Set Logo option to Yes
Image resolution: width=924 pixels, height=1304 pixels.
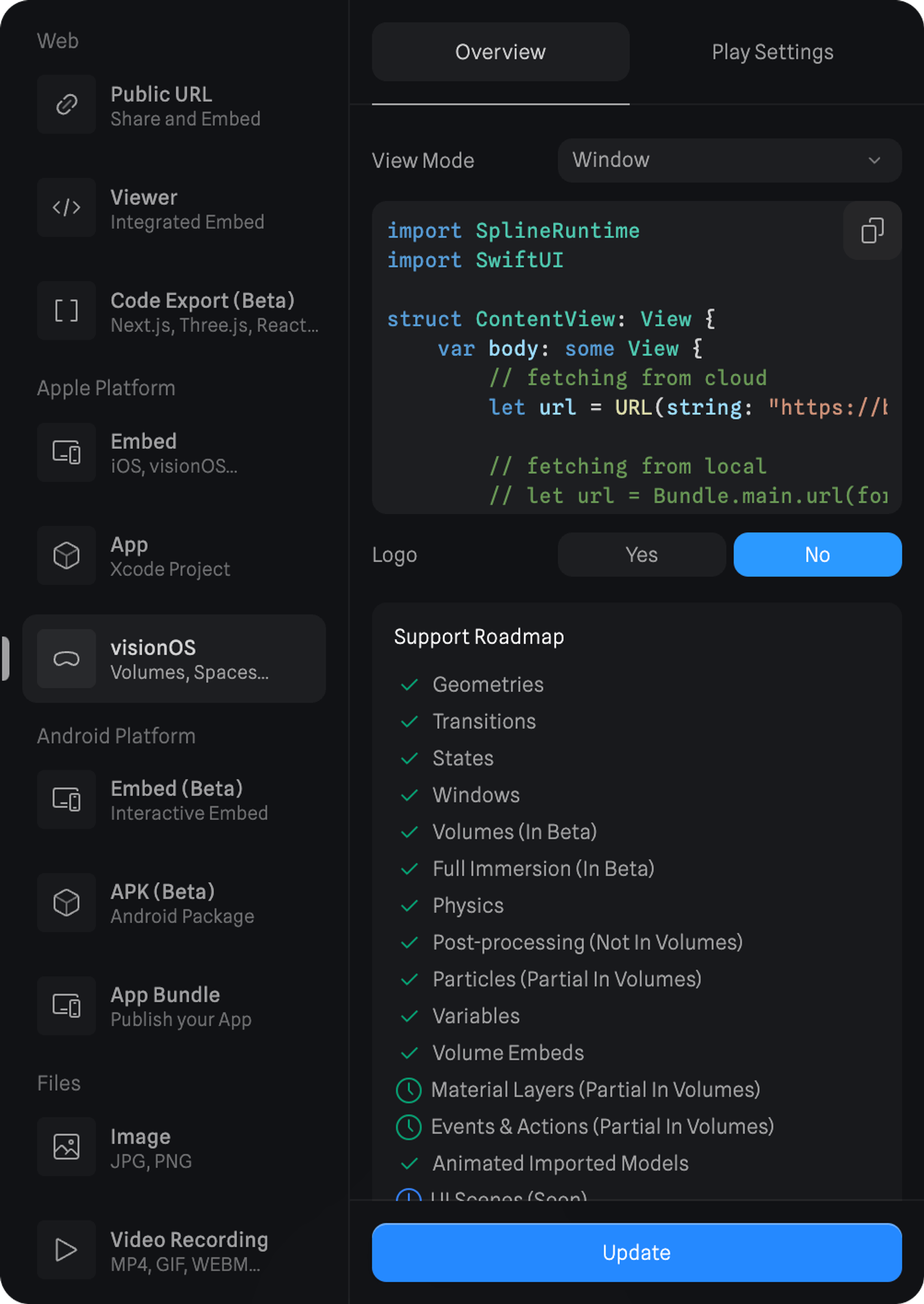coord(641,554)
